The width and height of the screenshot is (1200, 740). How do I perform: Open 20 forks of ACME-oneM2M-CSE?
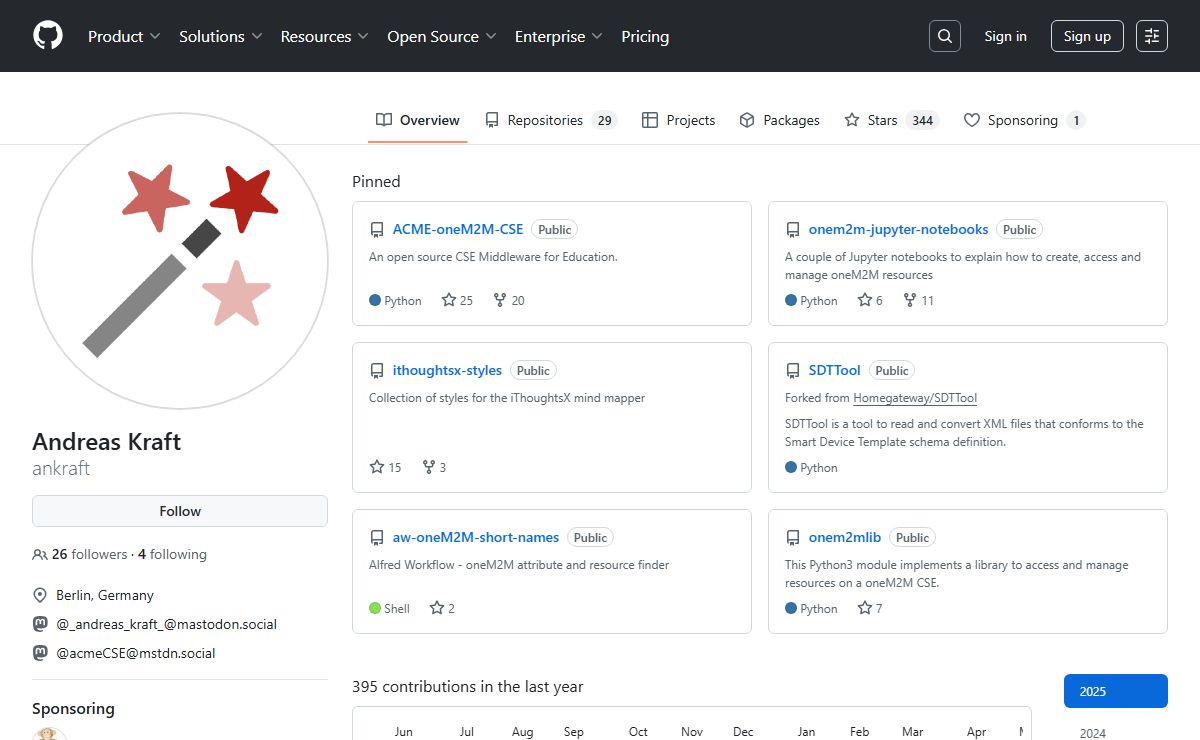(x=509, y=300)
